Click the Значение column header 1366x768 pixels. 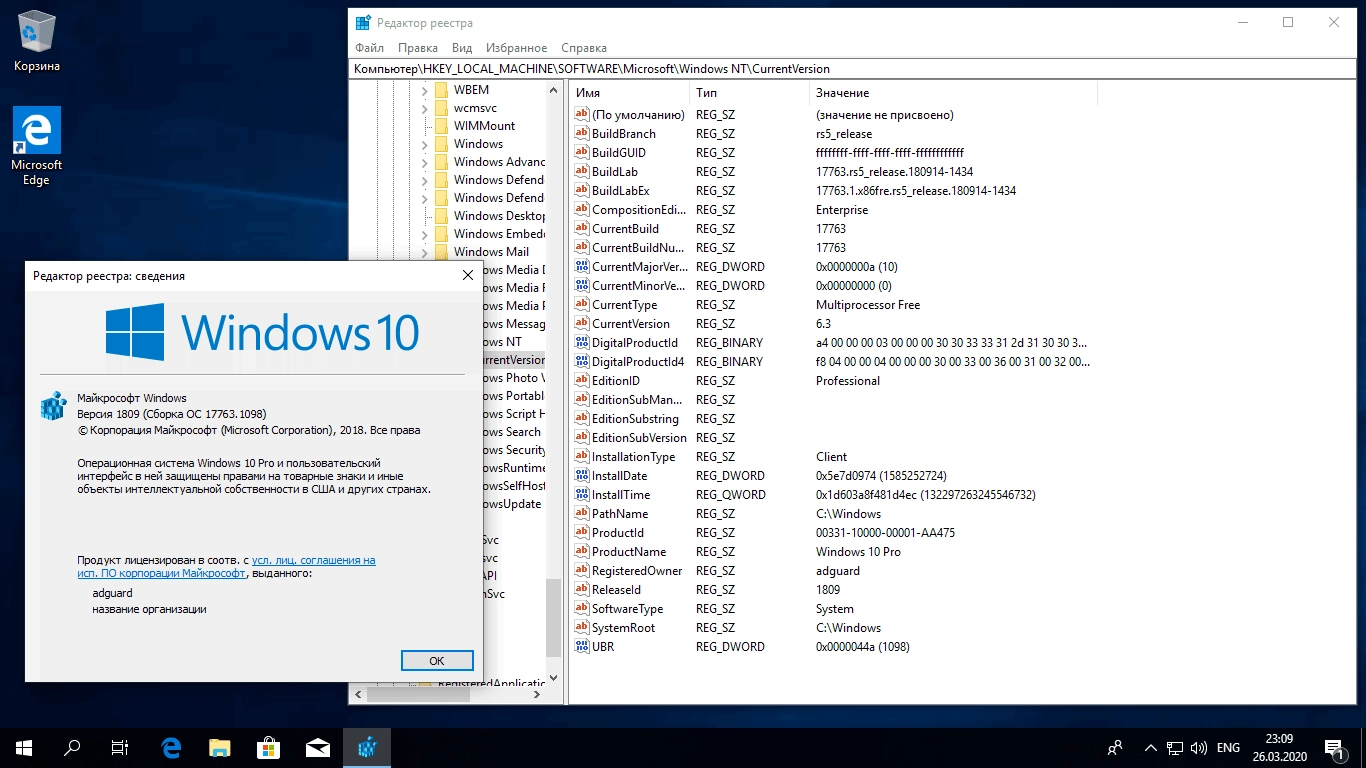[x=952, y=93]
